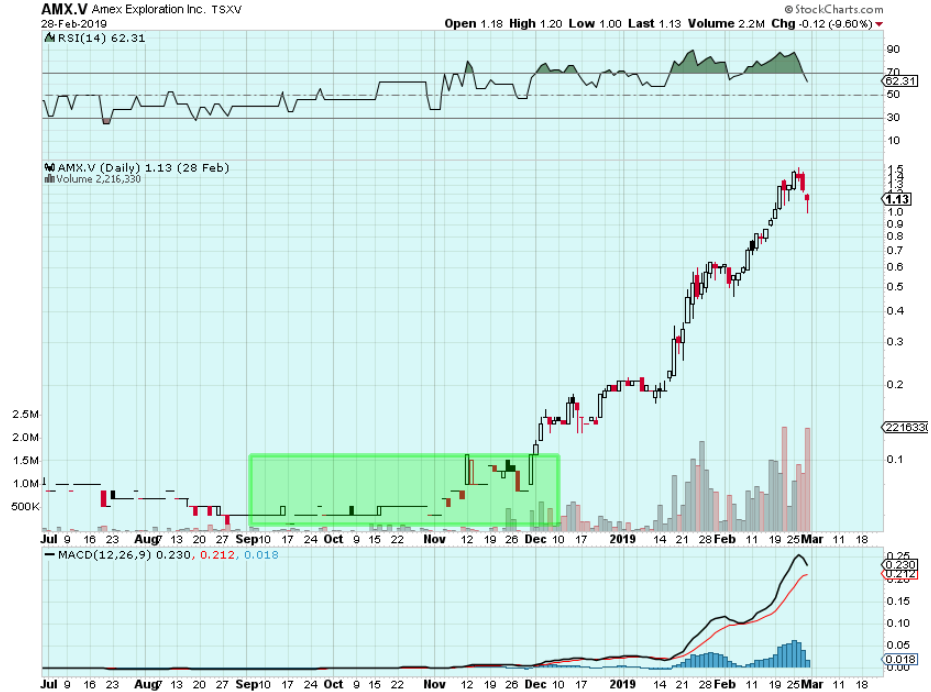The height and width of the screenshot is (692, 931).
Task: Open the StockCharts.com copyright link
Action: [x=834, y=9]
